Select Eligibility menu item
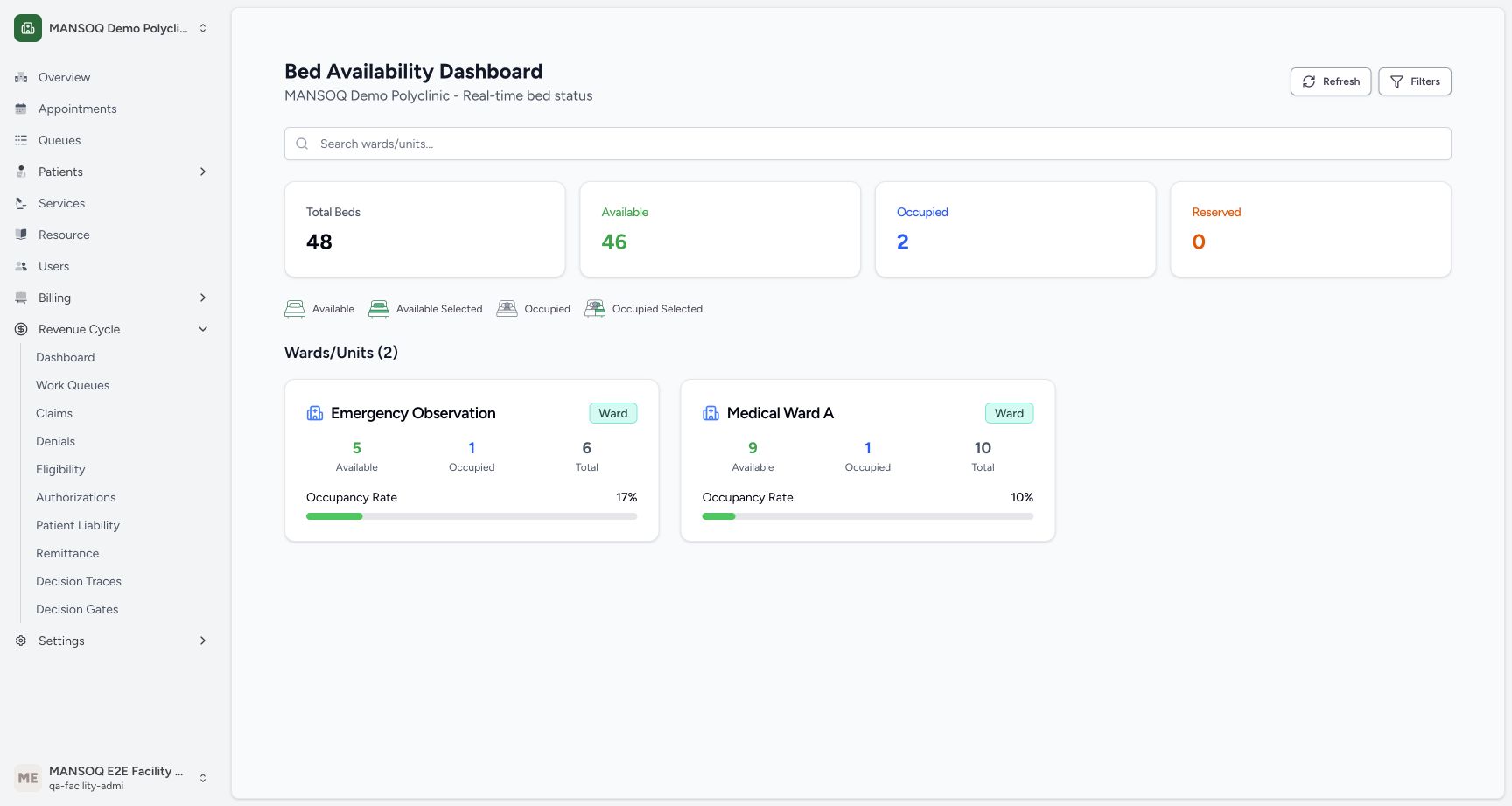 pyautogui.click(x=60, y=469)
